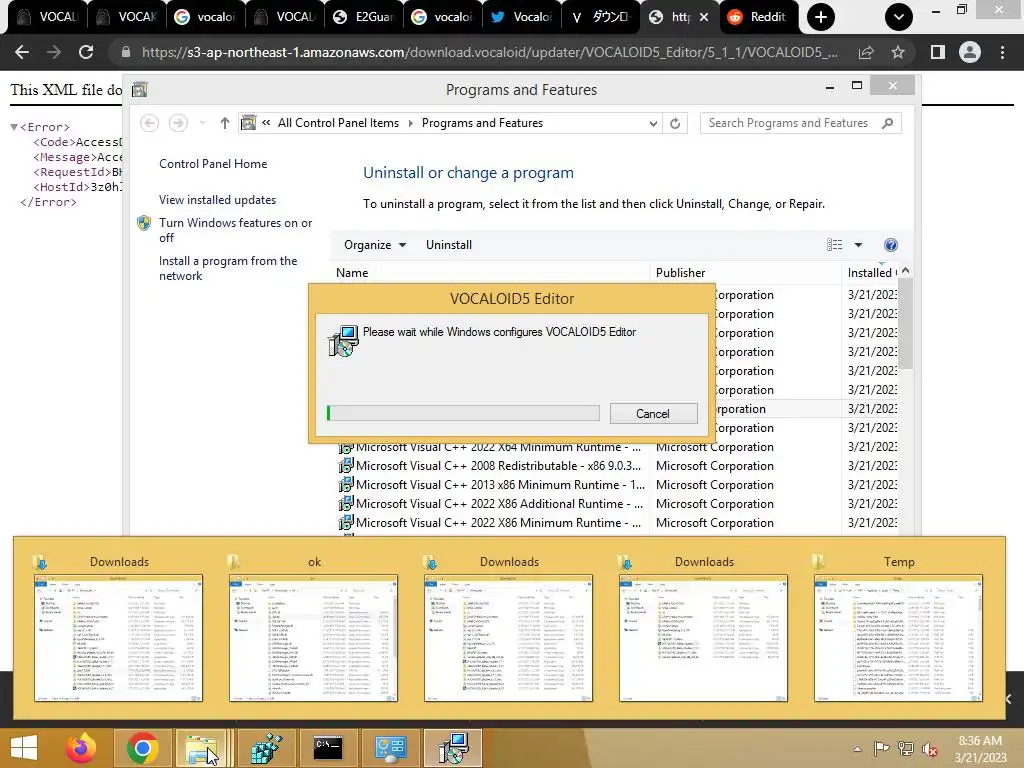The image size is (1024, 768).
Task: Click Windows Installer taskbar icon
Action: click(453, 748)
